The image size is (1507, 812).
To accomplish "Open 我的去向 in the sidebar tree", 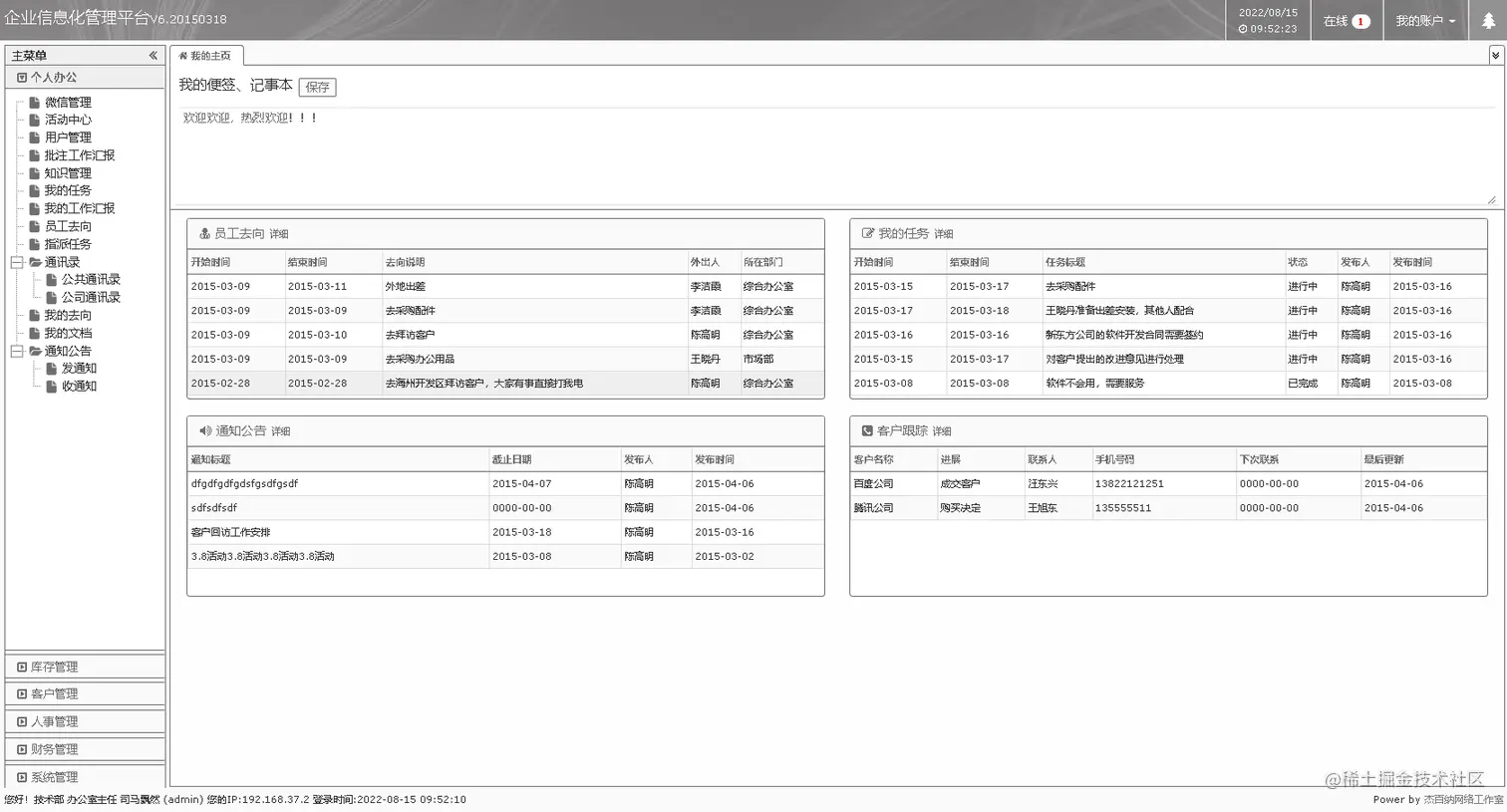I will click(x=68, y=315).
